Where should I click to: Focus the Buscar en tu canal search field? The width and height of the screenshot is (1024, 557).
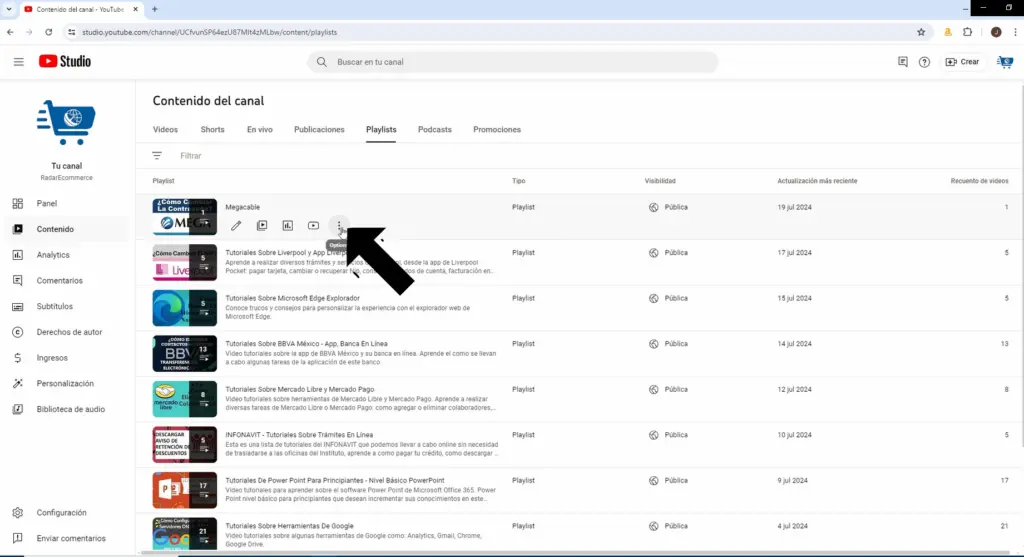coord(513,62)
